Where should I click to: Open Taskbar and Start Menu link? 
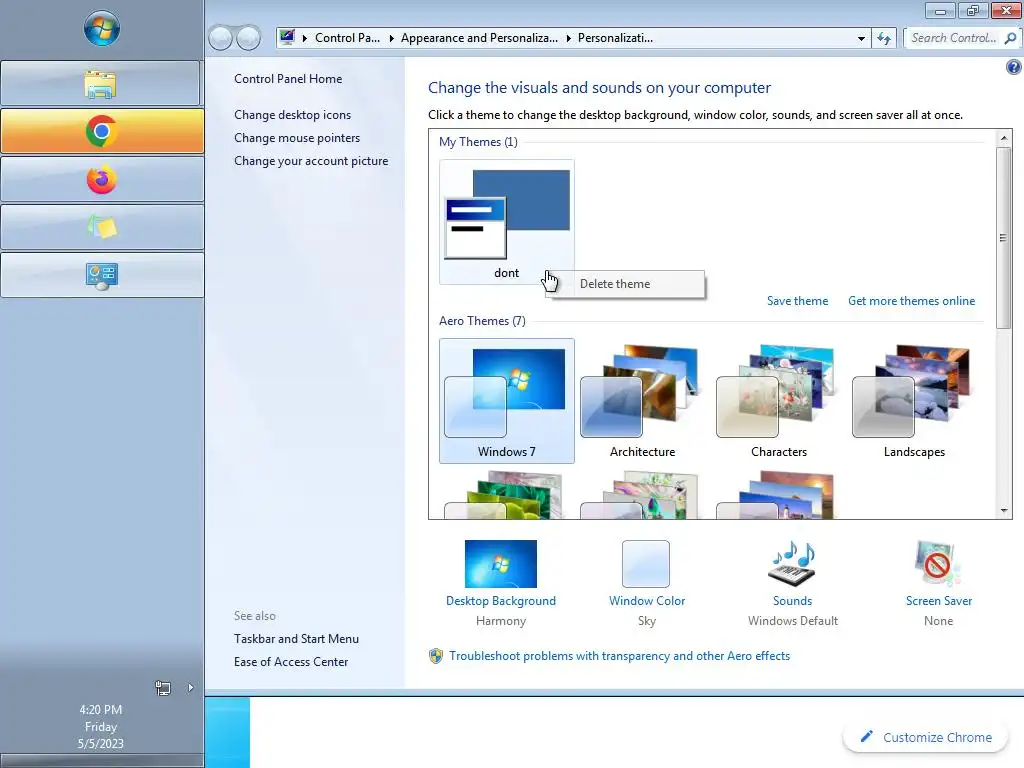[296, 639]
